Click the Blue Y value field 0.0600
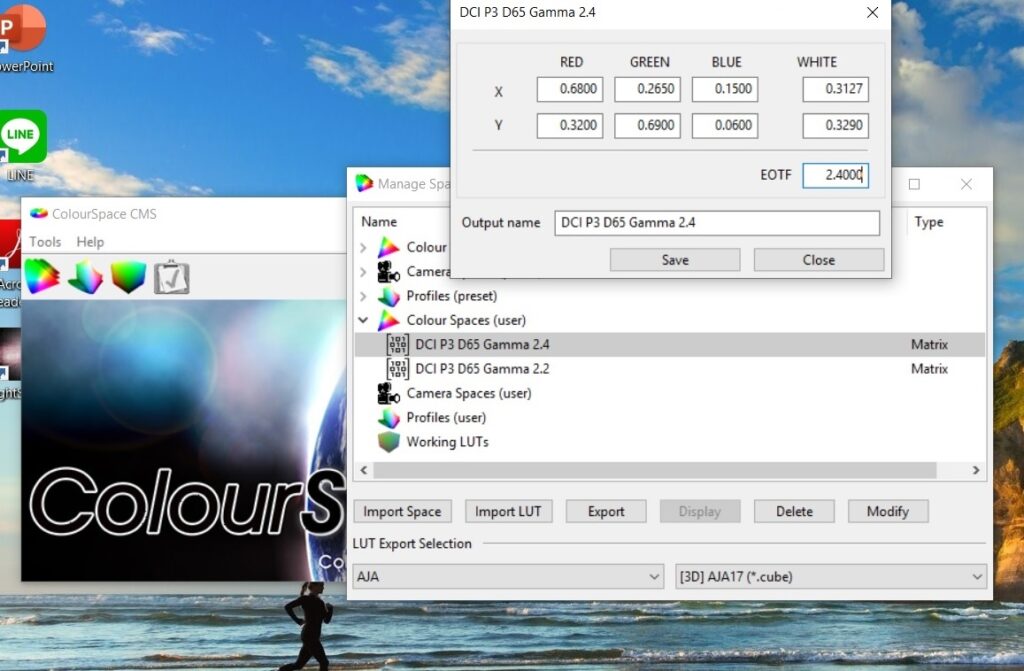 point(725,126)
